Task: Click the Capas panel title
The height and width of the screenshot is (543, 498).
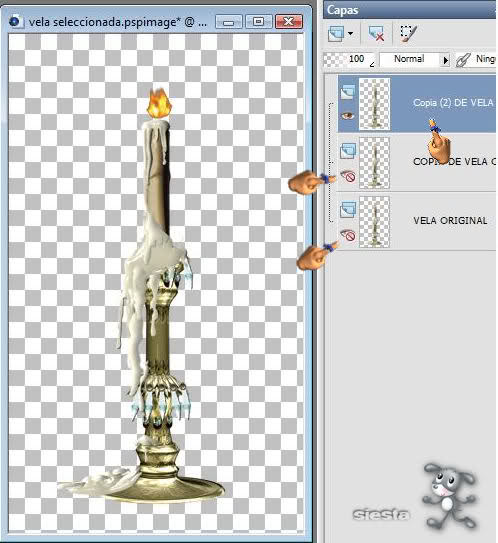Action: (x=342, y=10)
